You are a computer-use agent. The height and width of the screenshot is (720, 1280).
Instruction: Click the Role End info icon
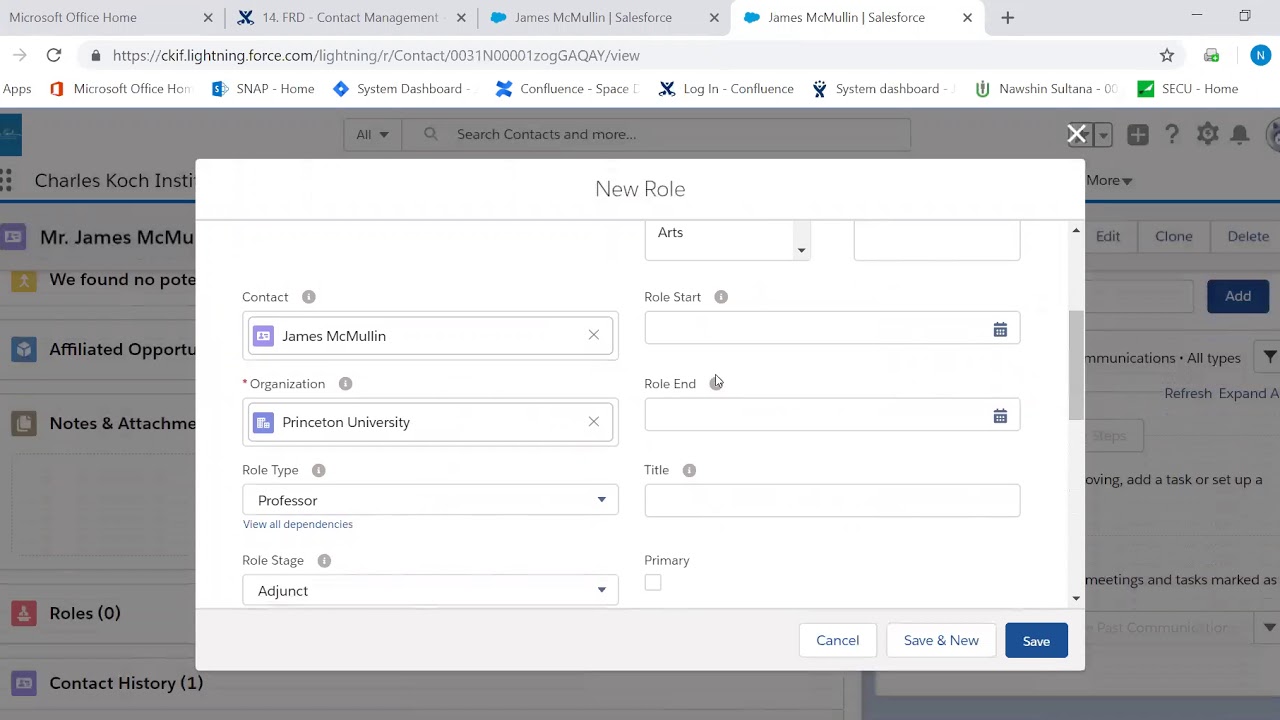click(716, 383)
